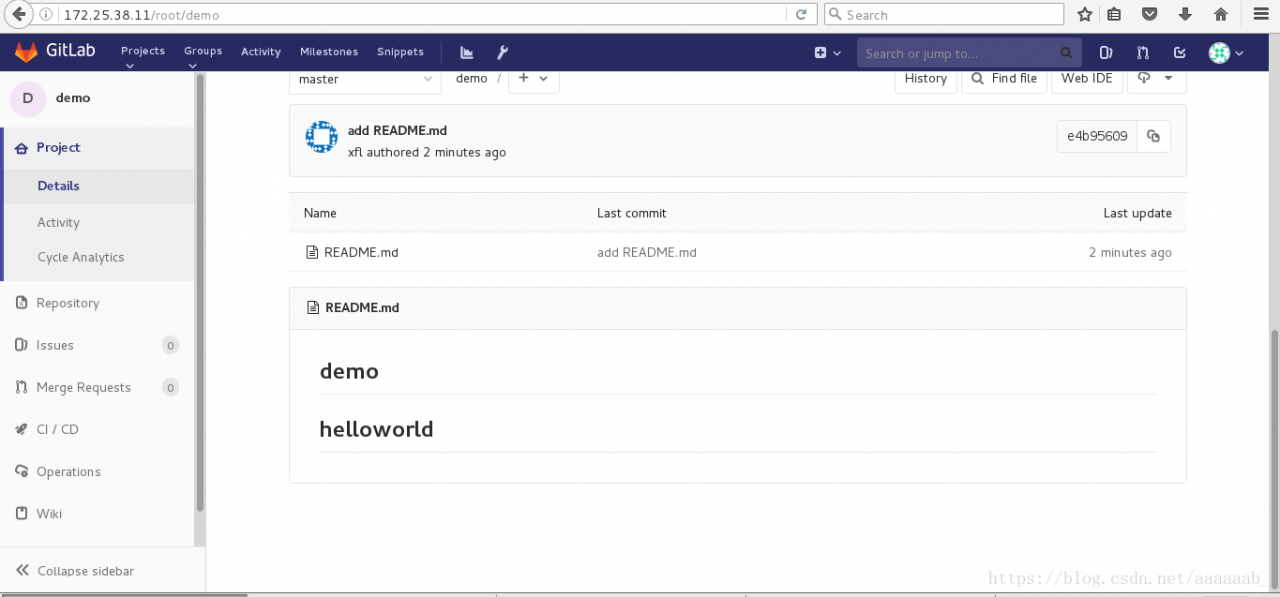This screenshot has height=597, width=1280.
Task: Open the download source code dropdown
Action: [x=1157, y=78]
